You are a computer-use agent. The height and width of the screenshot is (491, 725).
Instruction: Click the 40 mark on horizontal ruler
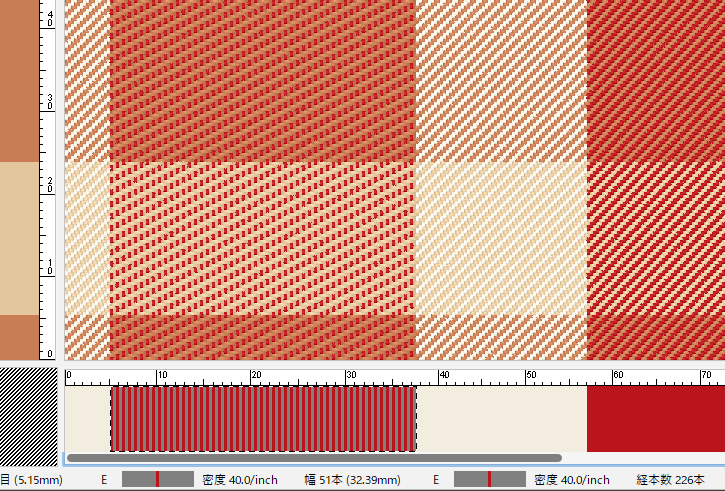coord(444,374)
